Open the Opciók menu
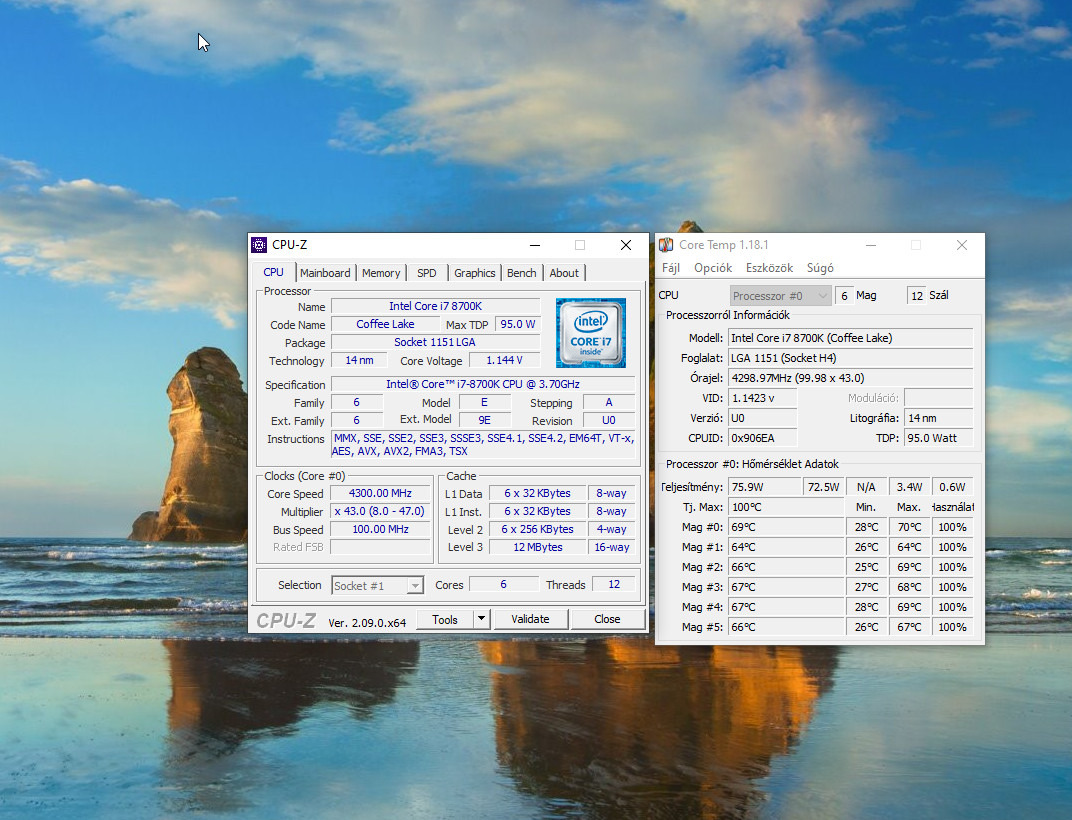 click(713, 267)
